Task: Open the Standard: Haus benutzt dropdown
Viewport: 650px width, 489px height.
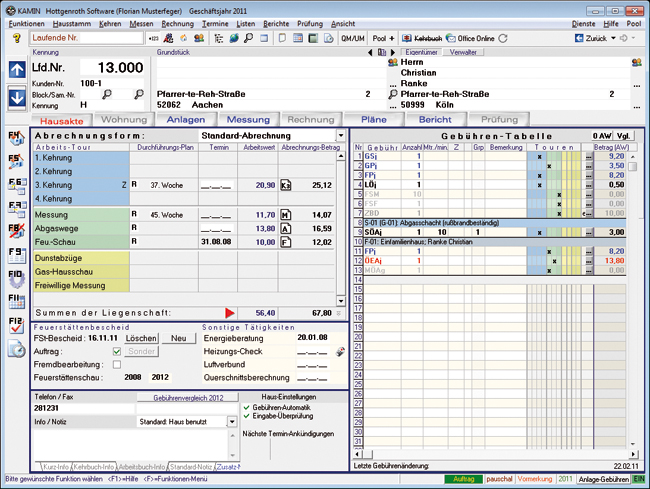Action: click(232, 422)
